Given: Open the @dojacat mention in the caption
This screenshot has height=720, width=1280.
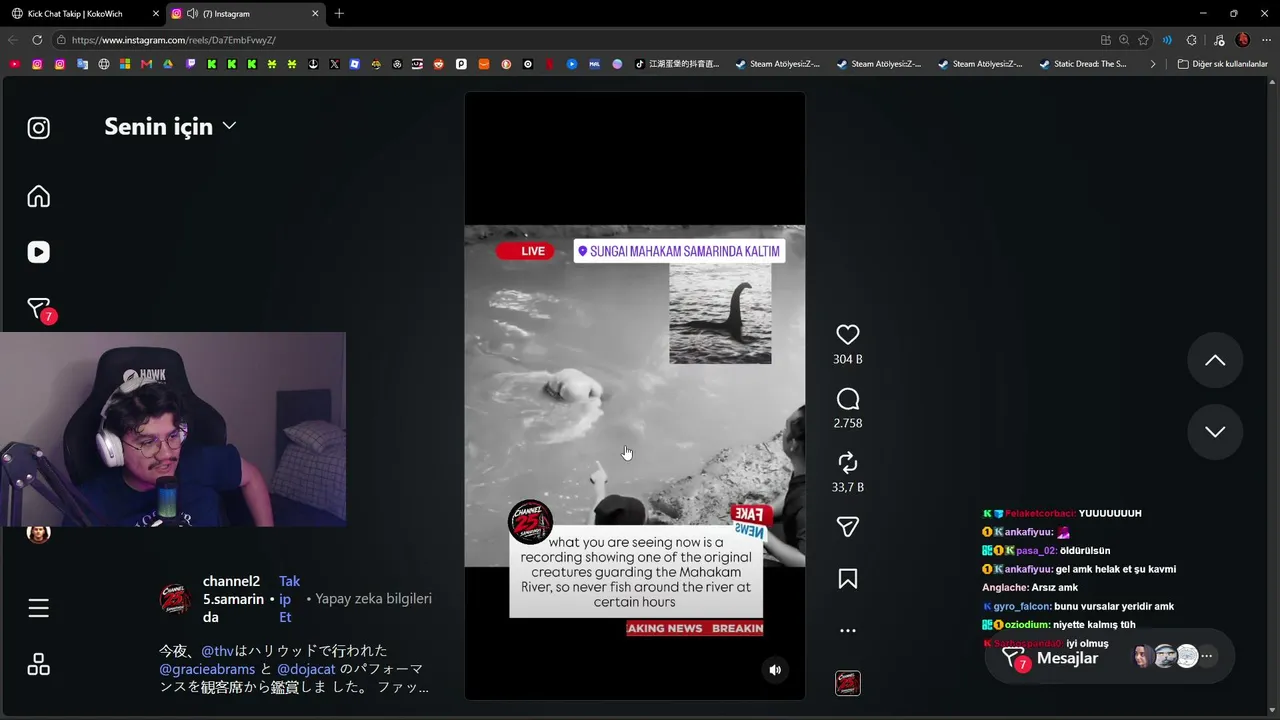Looking at the screenshot, I should click(306, 669).
